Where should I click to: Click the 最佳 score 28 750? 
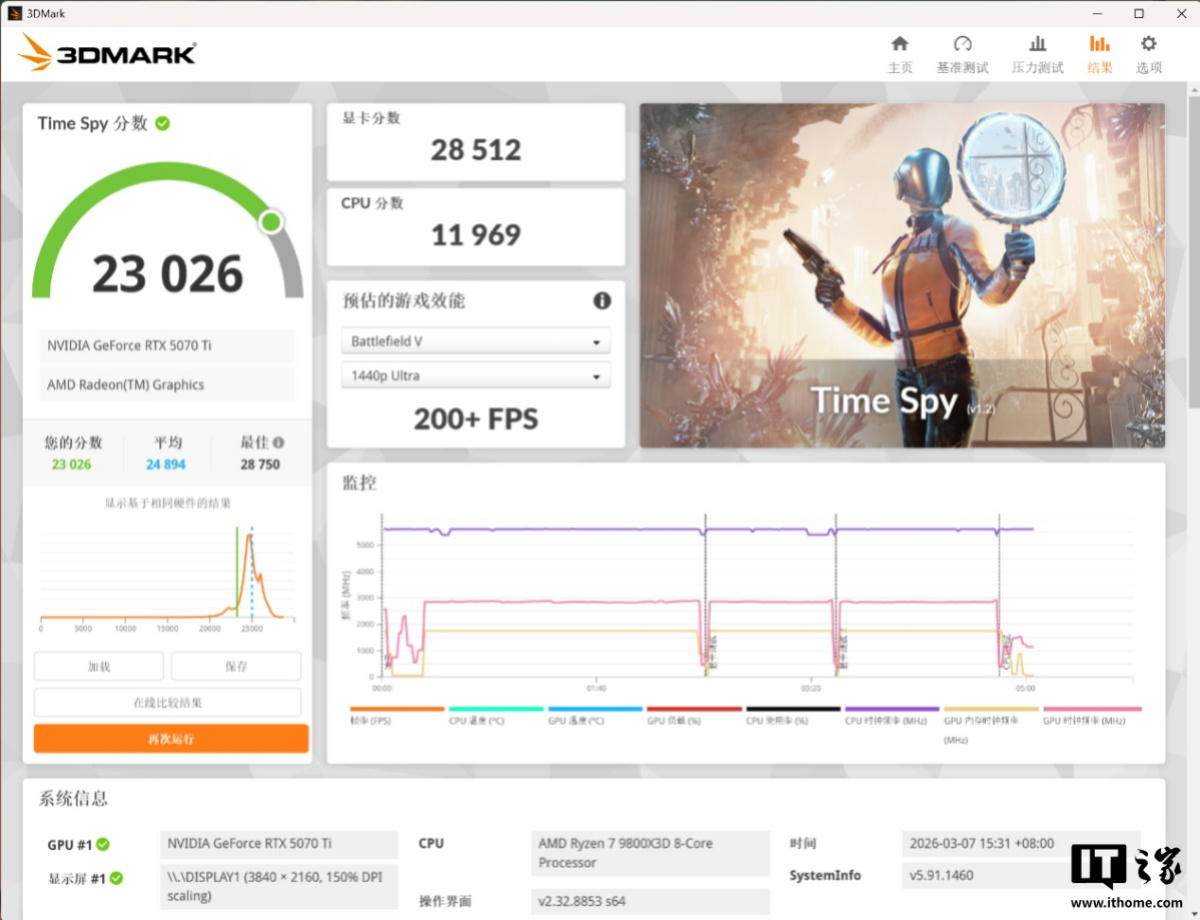coord(260,464)
